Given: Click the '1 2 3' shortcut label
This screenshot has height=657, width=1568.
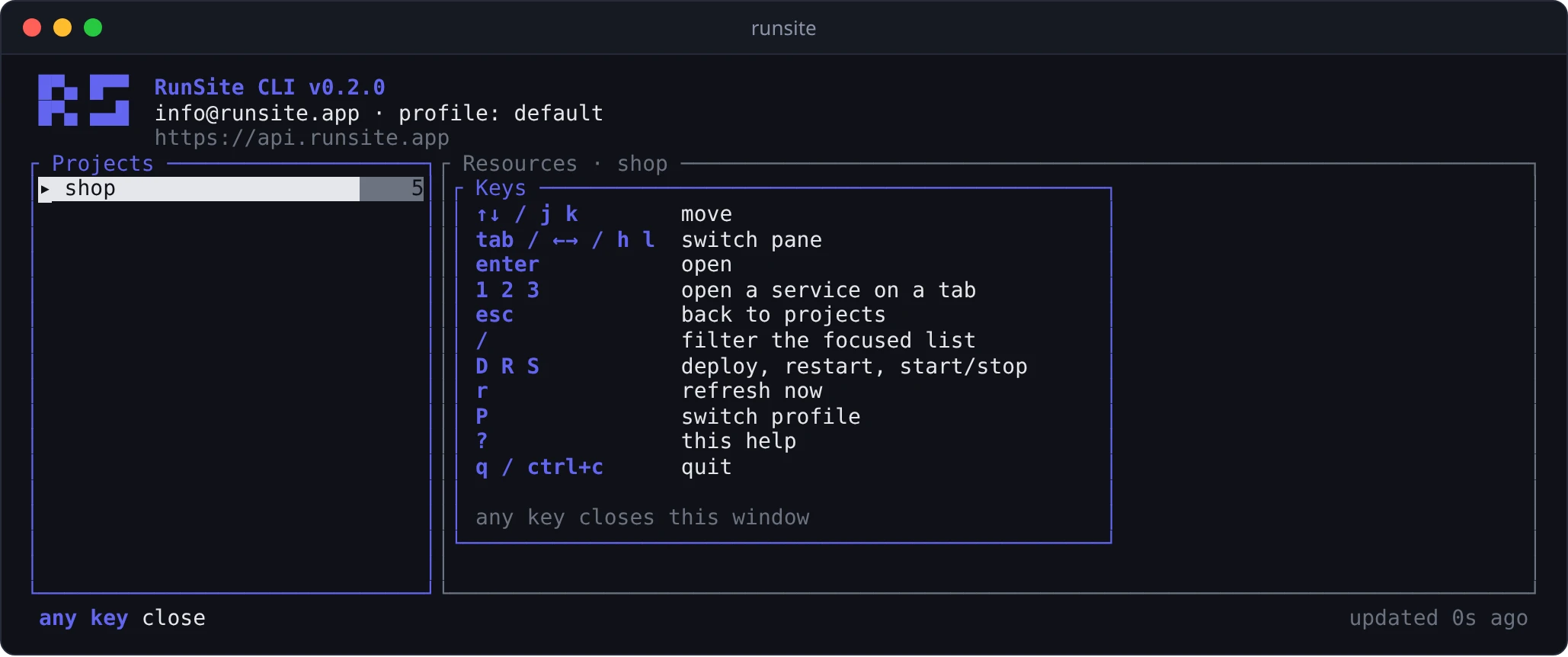Looking at the screenshot, I should pos(507,290).
